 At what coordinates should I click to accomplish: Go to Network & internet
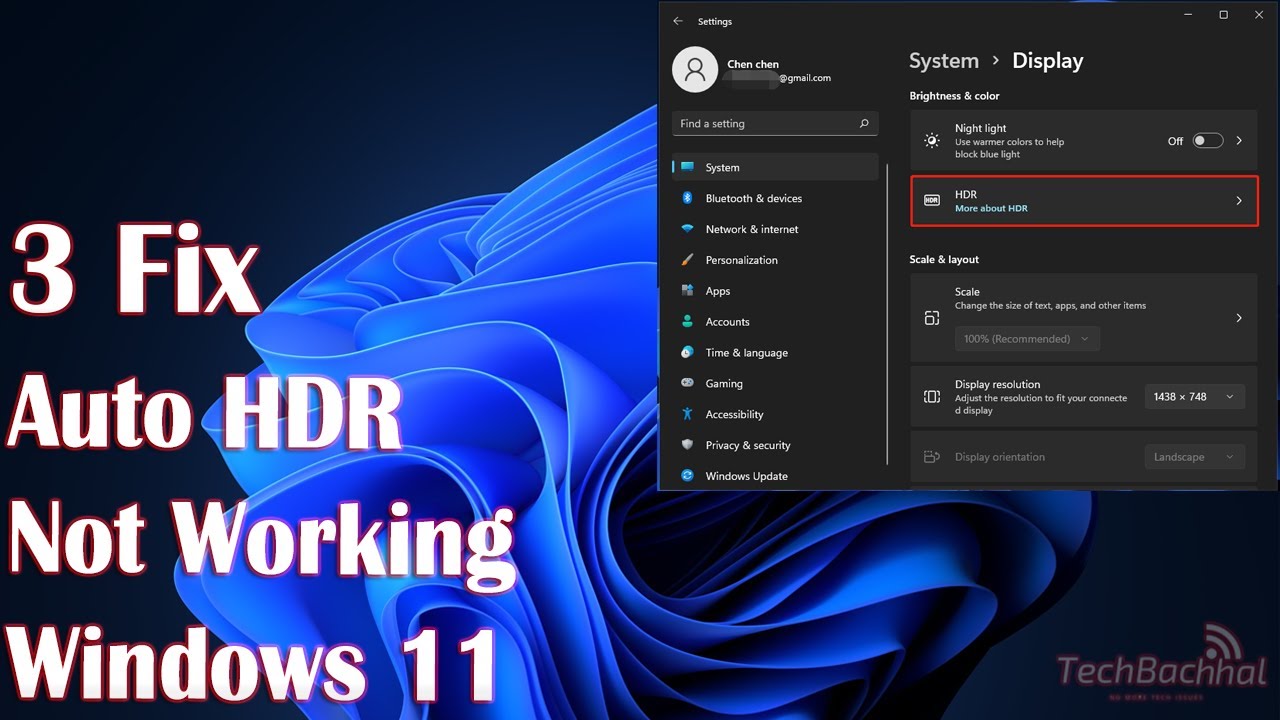(x=775, y=229)
